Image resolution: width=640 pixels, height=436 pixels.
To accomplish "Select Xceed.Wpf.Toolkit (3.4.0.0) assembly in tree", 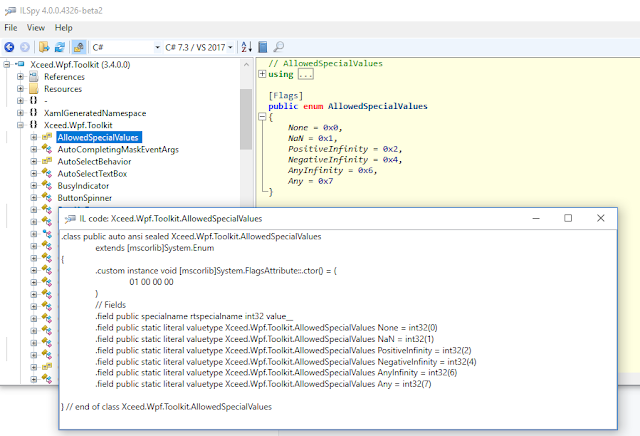I will (x=80, y=65).
